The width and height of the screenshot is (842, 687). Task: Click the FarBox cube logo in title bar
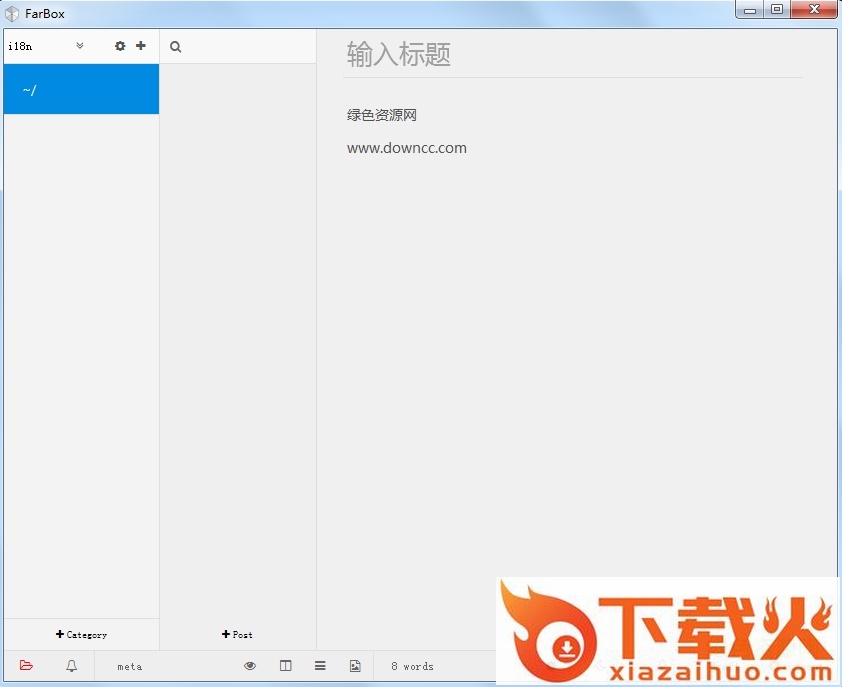tap(13, 14)
